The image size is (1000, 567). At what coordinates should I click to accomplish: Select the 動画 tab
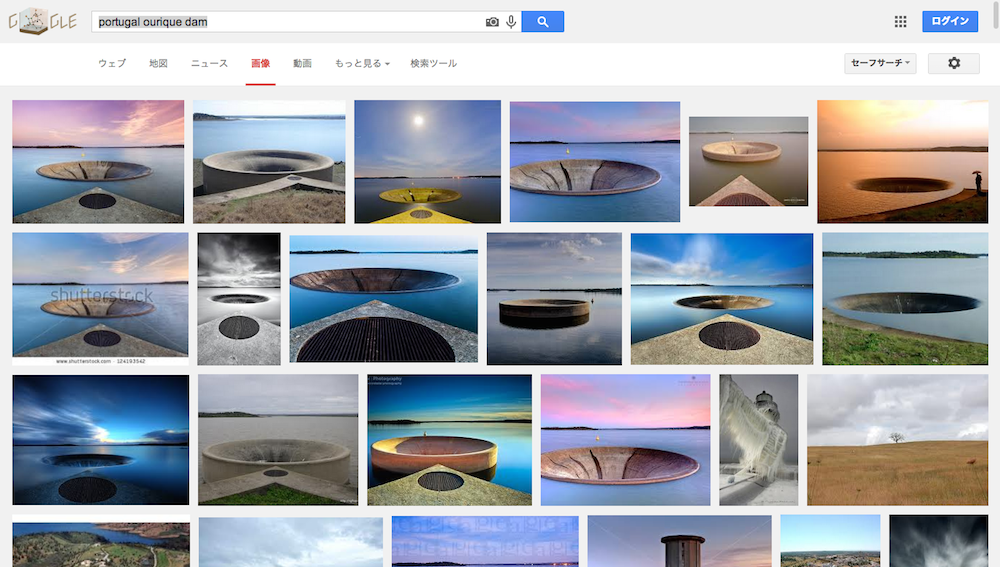(x=302, y=63)
